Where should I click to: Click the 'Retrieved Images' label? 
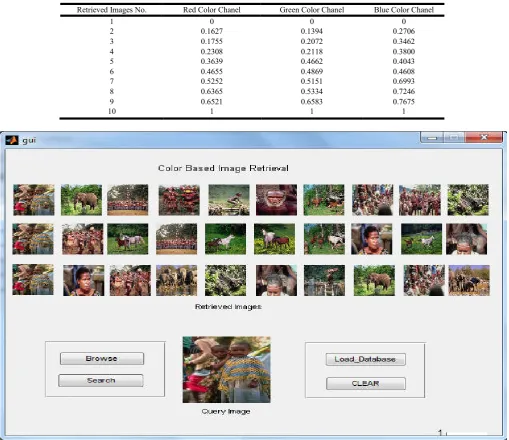[x=228, y=306]
